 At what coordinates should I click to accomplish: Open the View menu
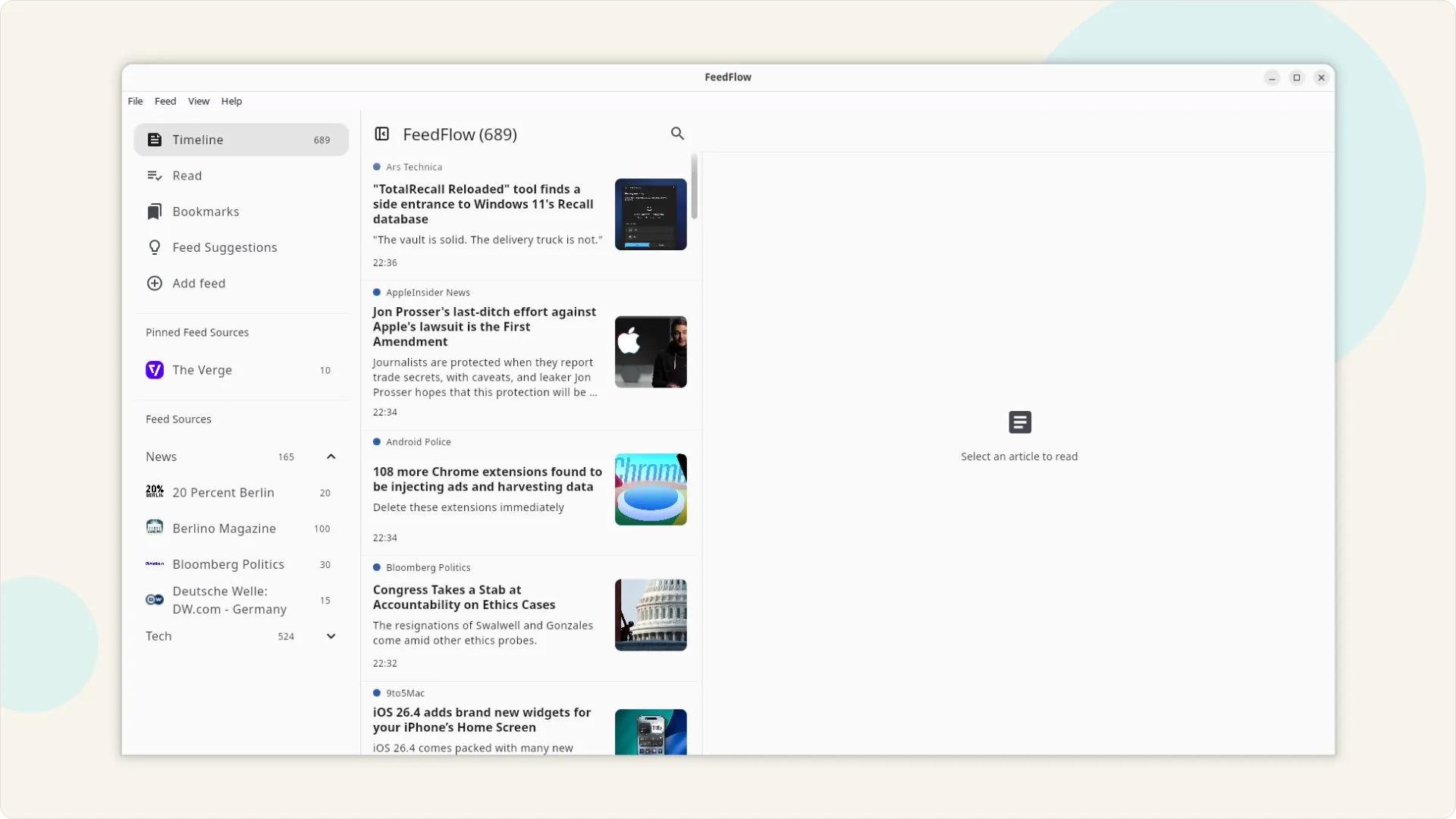199,101
